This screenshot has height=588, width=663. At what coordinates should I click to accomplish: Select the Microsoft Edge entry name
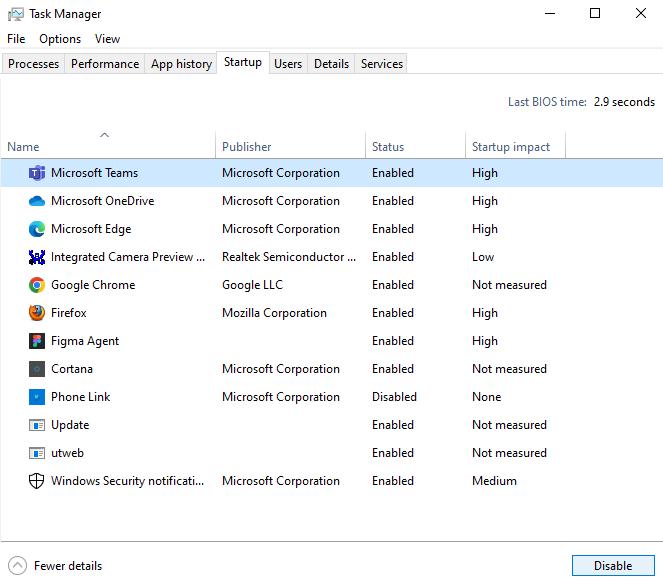91,229
